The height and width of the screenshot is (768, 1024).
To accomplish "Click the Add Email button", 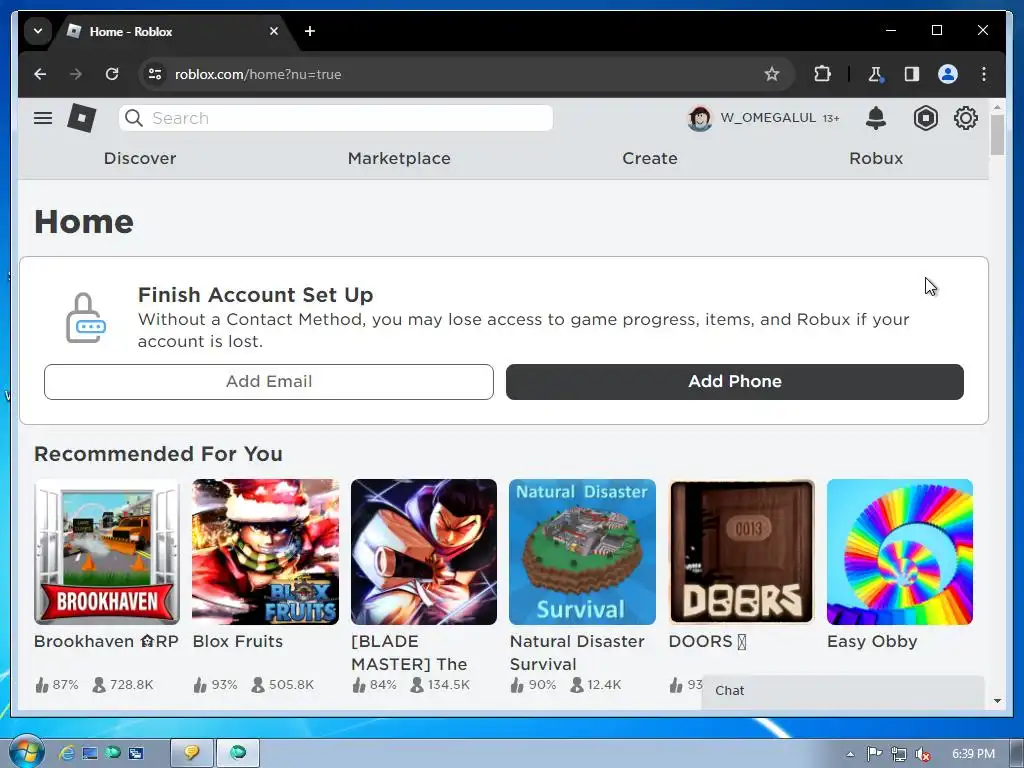I will [x=268, y=381].
